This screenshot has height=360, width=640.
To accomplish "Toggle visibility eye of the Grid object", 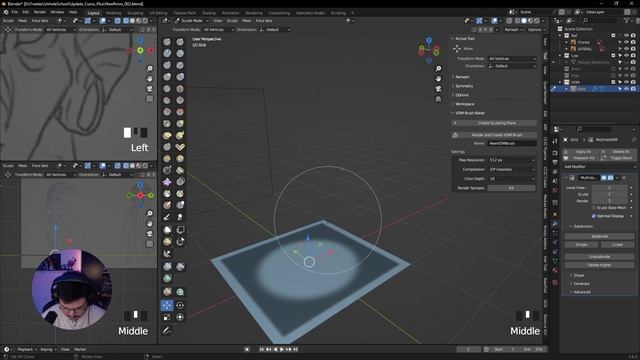I will tap(627, 89).
